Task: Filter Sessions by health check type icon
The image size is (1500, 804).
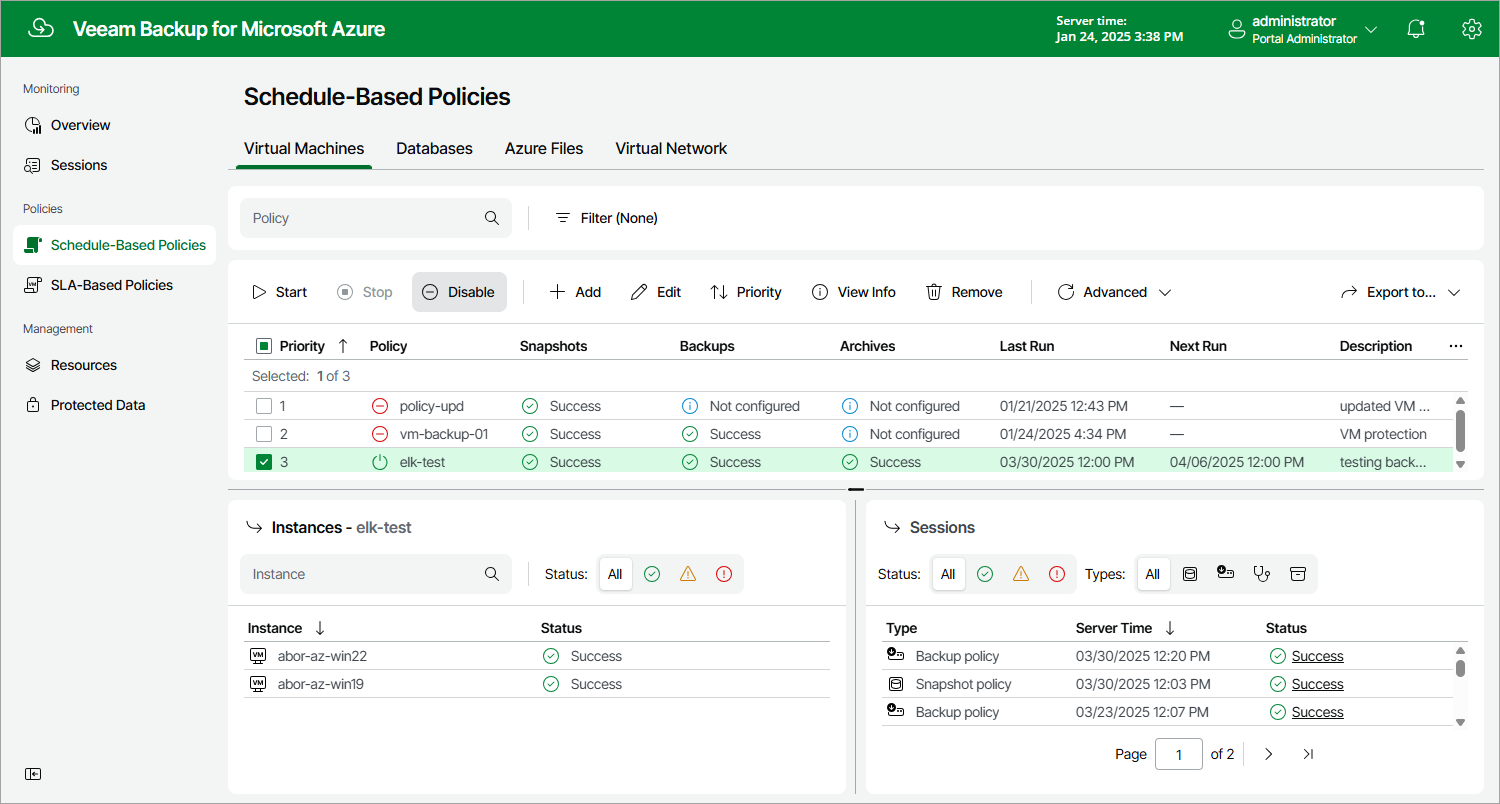Action: click(1261, 574)
